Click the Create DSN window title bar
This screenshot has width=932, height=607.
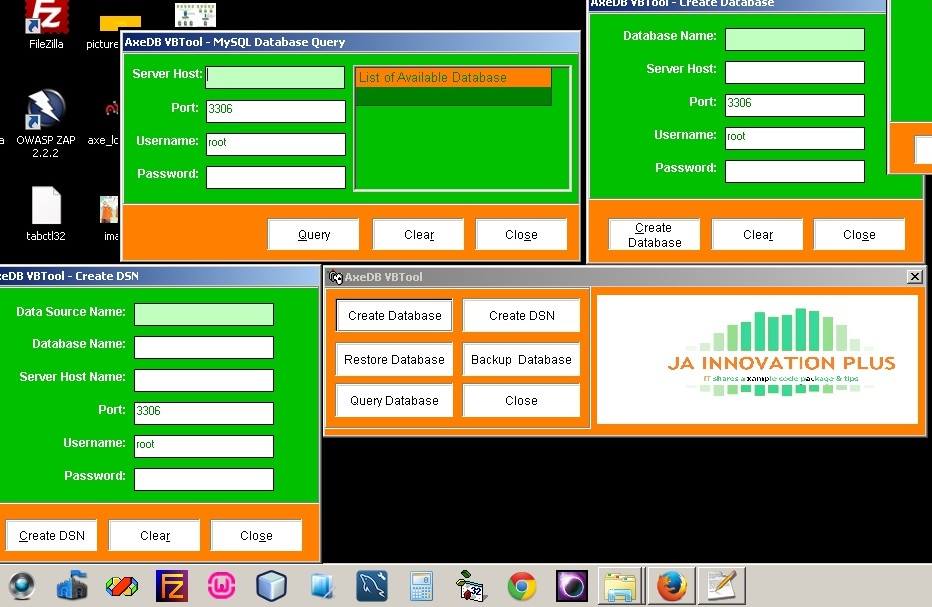point(159,276)
